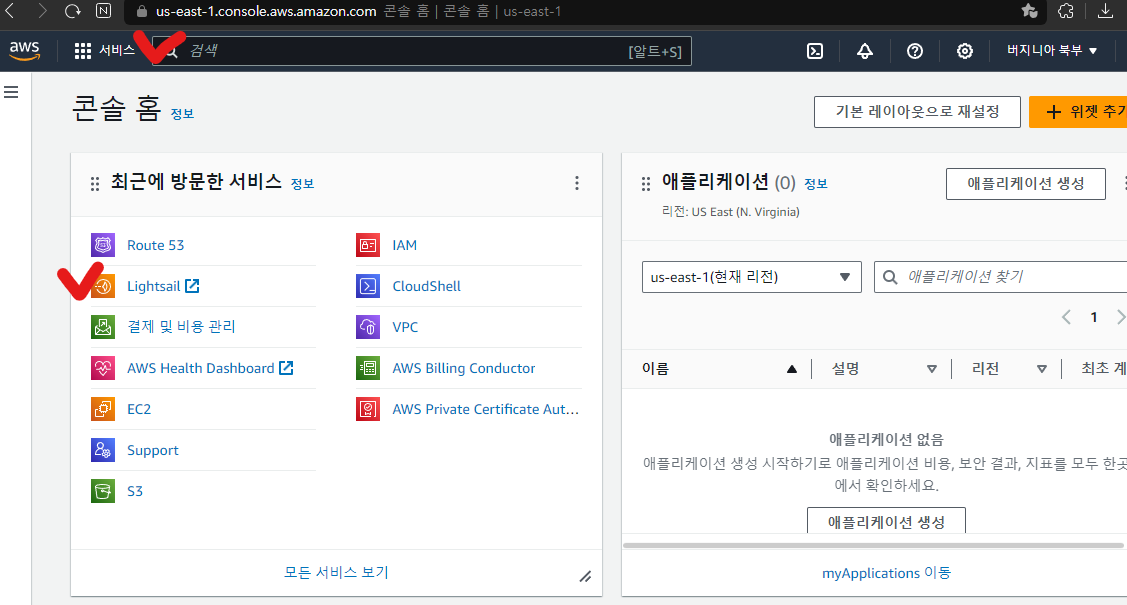The image size is (1127, 605).
Task: Open the myApplications 이동 link
Action: [x=886, y=573]
